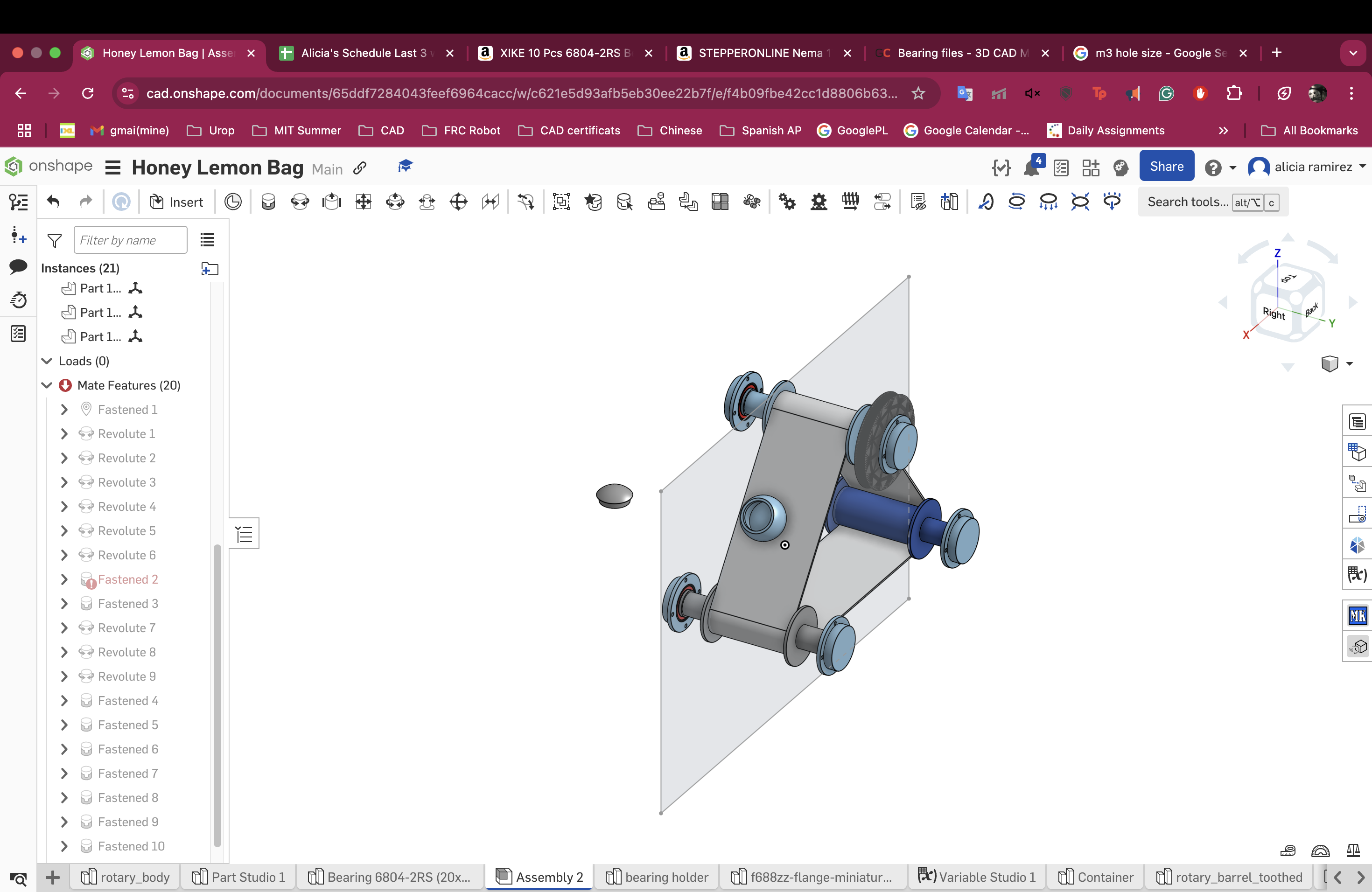The width and height of the screenshot is (1372, 892).
Task: Open the Onshape hamburger menu
Action: pos(113,167)
